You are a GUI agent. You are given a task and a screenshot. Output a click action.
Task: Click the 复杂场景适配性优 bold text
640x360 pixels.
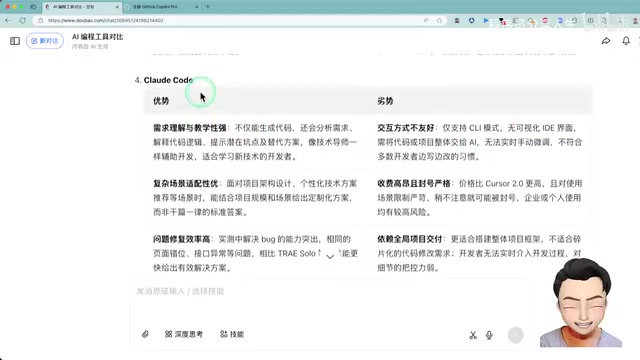185,184
